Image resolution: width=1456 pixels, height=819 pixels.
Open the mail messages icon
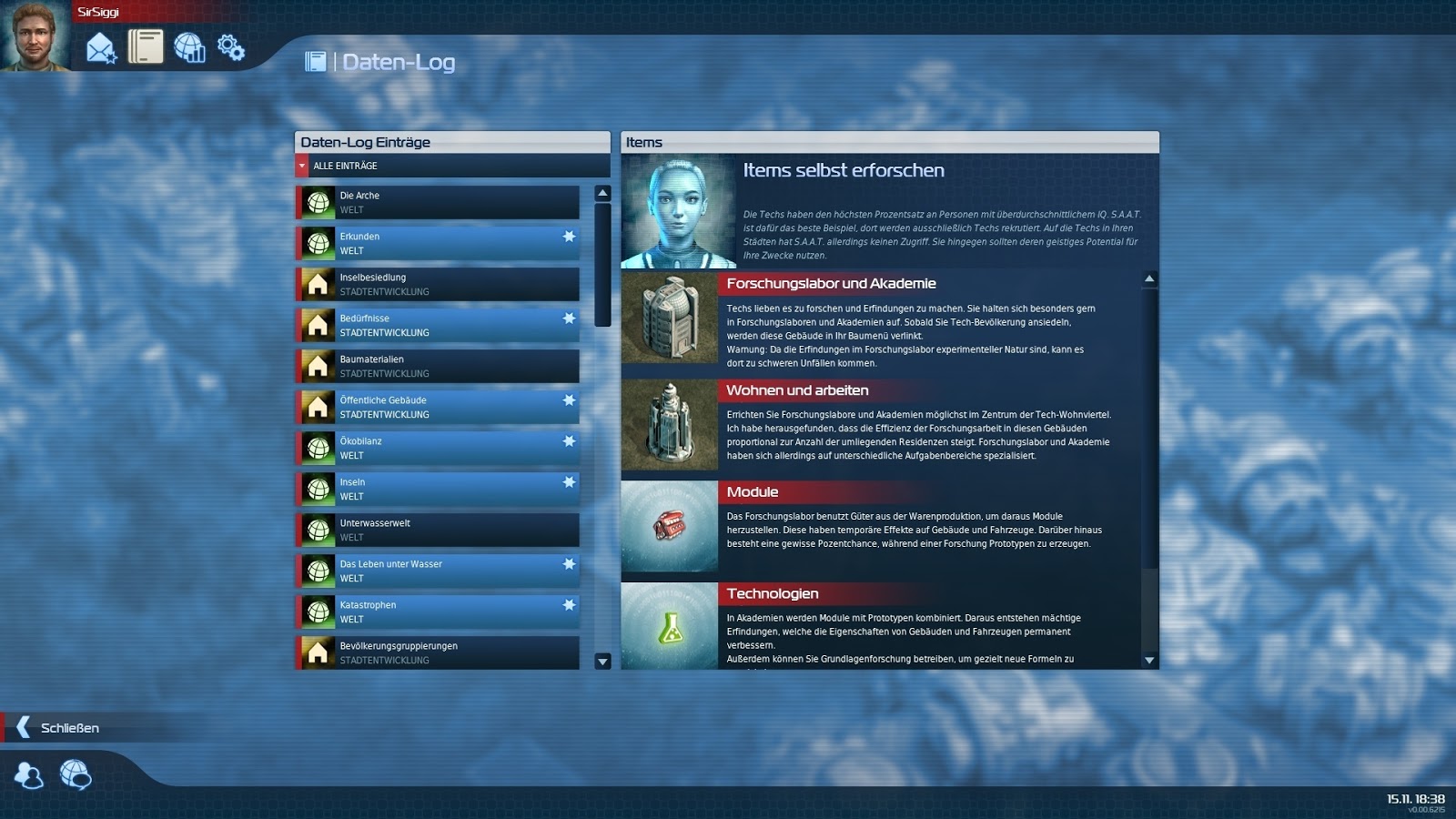tap(101, 47)
